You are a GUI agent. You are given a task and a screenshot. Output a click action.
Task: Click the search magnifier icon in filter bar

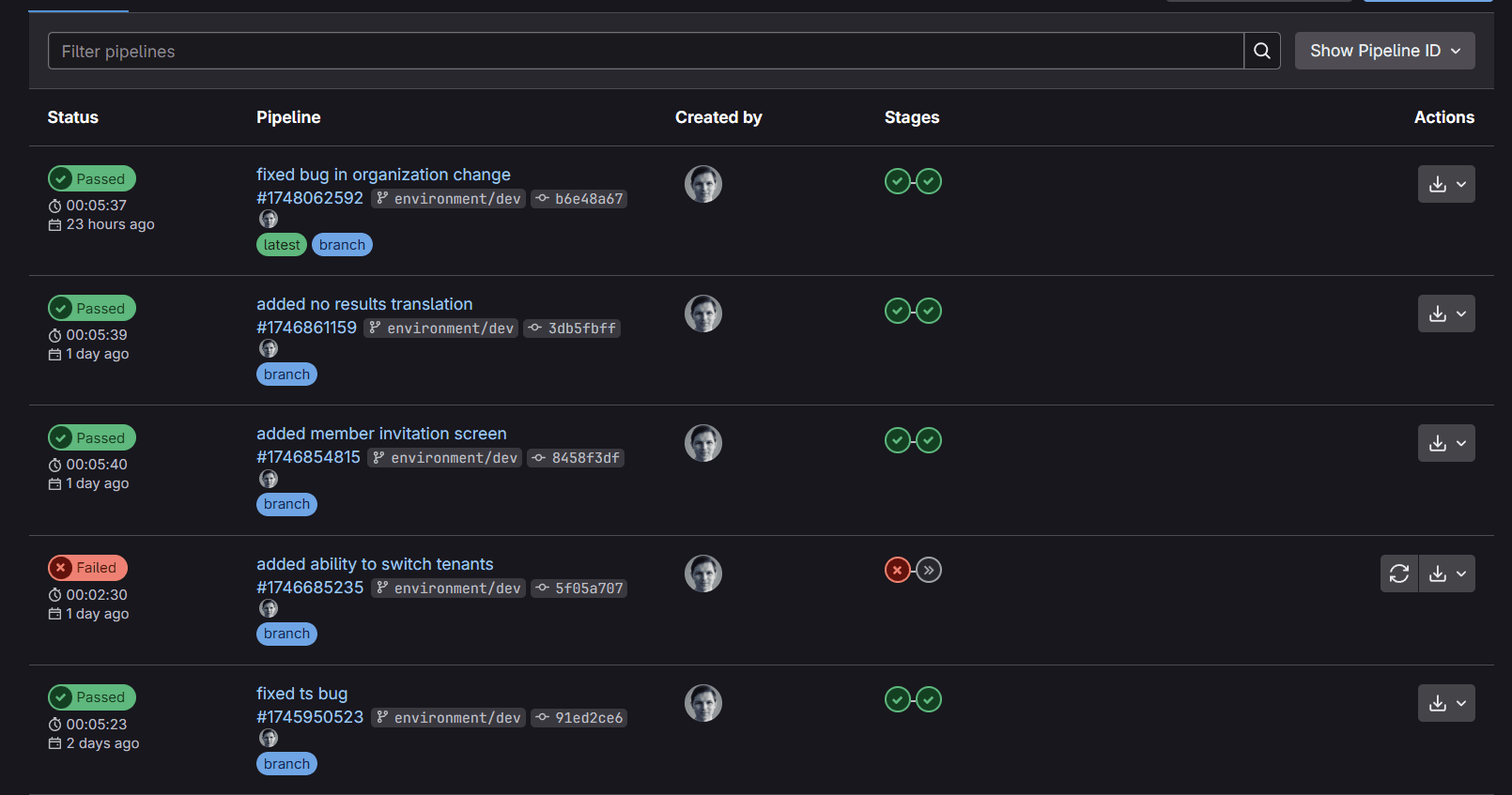1261,51
